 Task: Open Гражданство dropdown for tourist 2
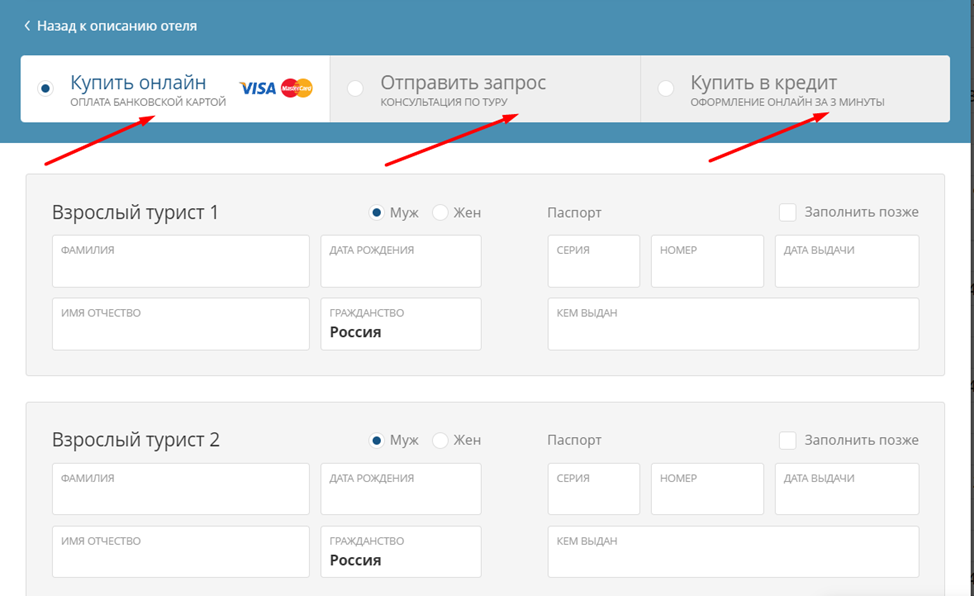coord(400,552)
